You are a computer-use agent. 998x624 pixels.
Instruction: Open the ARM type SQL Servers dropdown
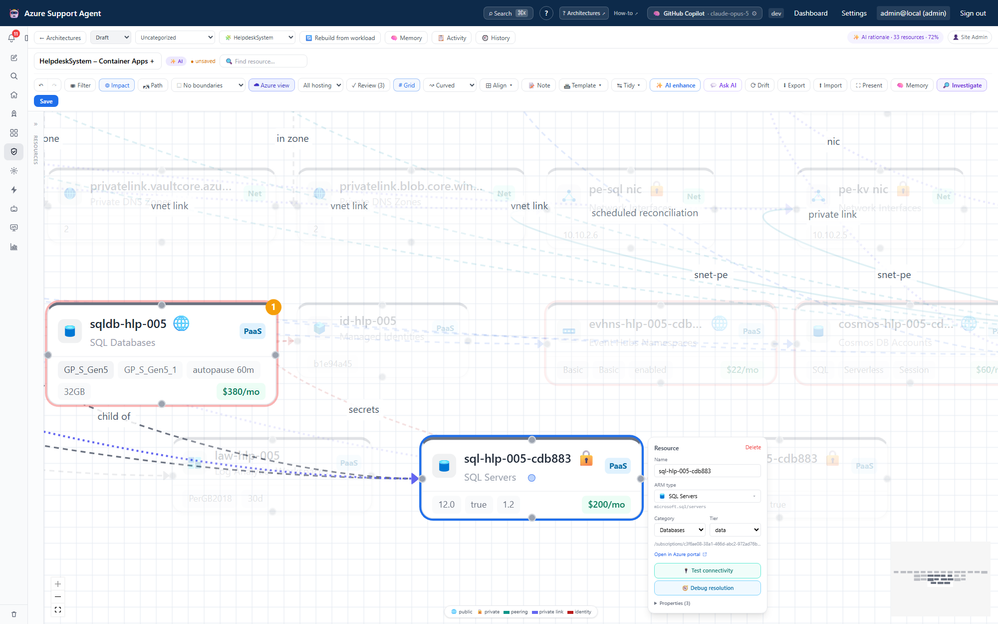[707, 496]
